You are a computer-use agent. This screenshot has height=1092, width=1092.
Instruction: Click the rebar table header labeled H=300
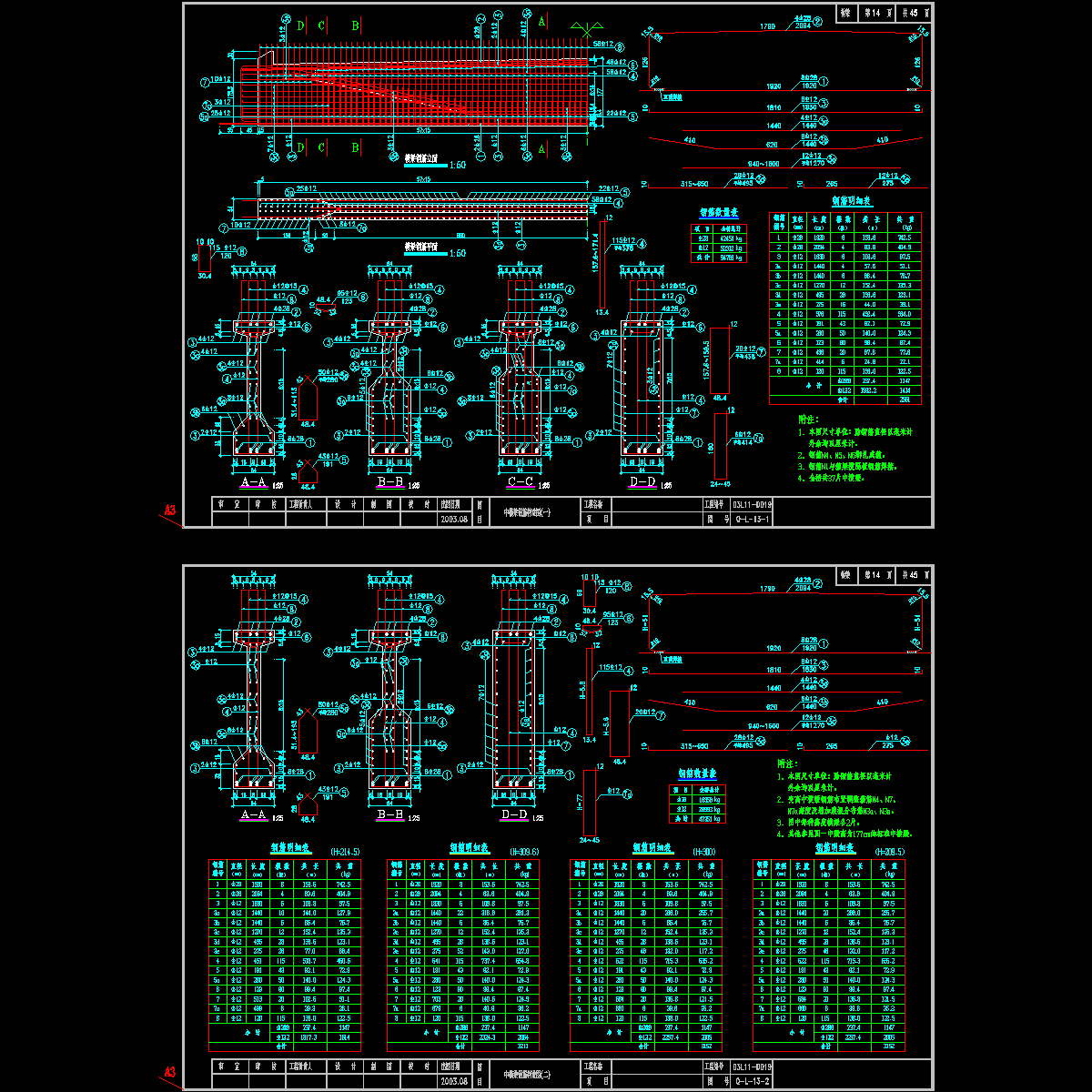coord(703,852)
